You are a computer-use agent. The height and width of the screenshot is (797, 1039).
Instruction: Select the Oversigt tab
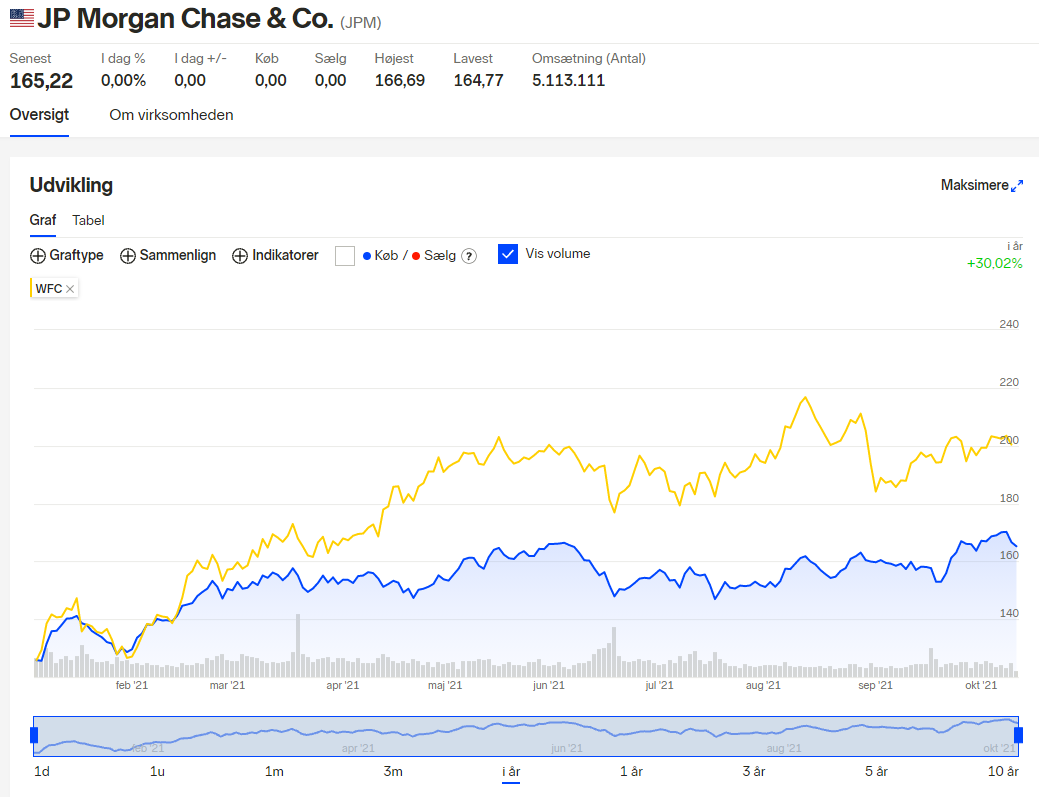coord(39,115)
